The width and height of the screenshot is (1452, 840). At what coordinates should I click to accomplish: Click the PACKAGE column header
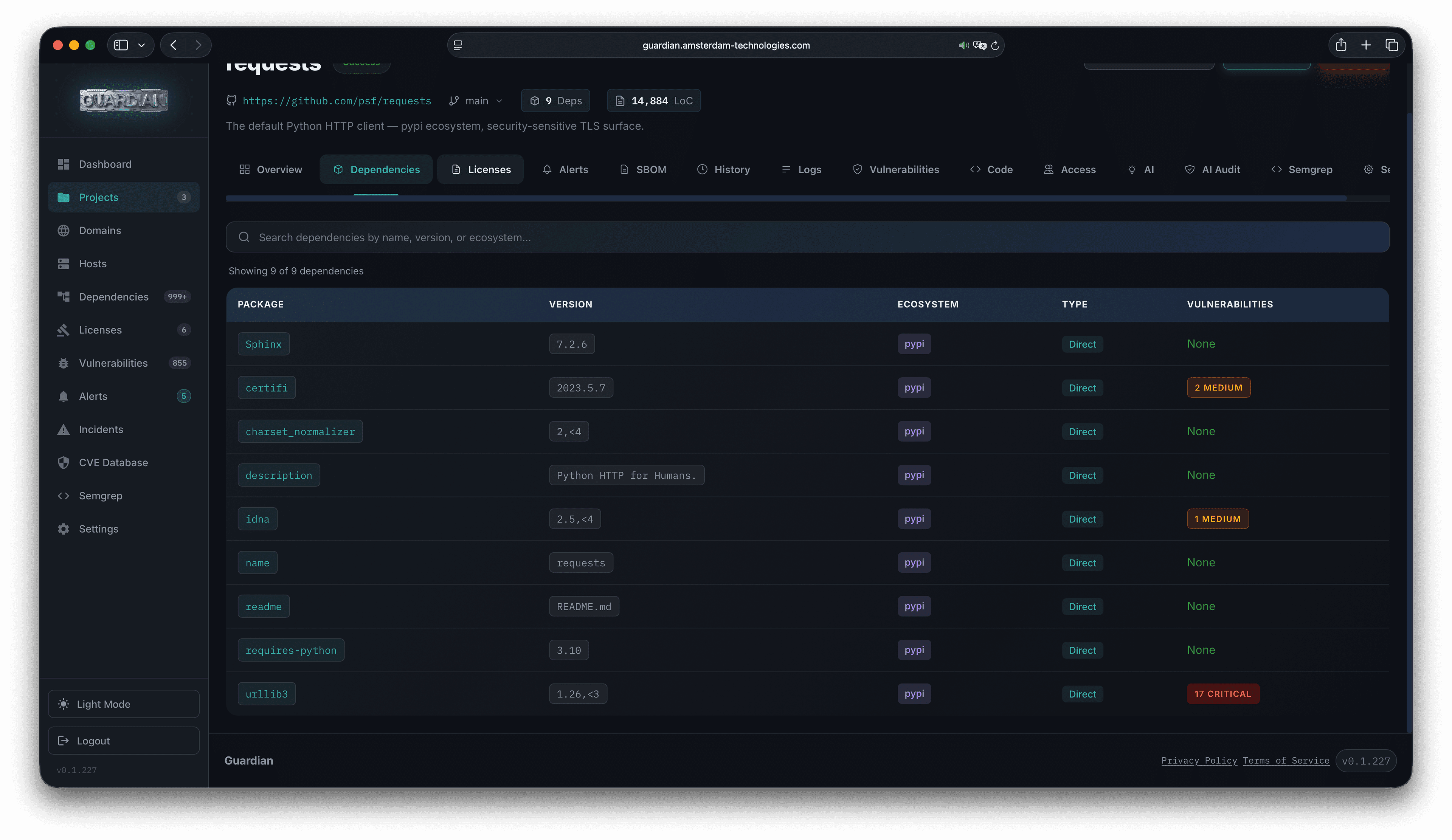click(261, 304)
